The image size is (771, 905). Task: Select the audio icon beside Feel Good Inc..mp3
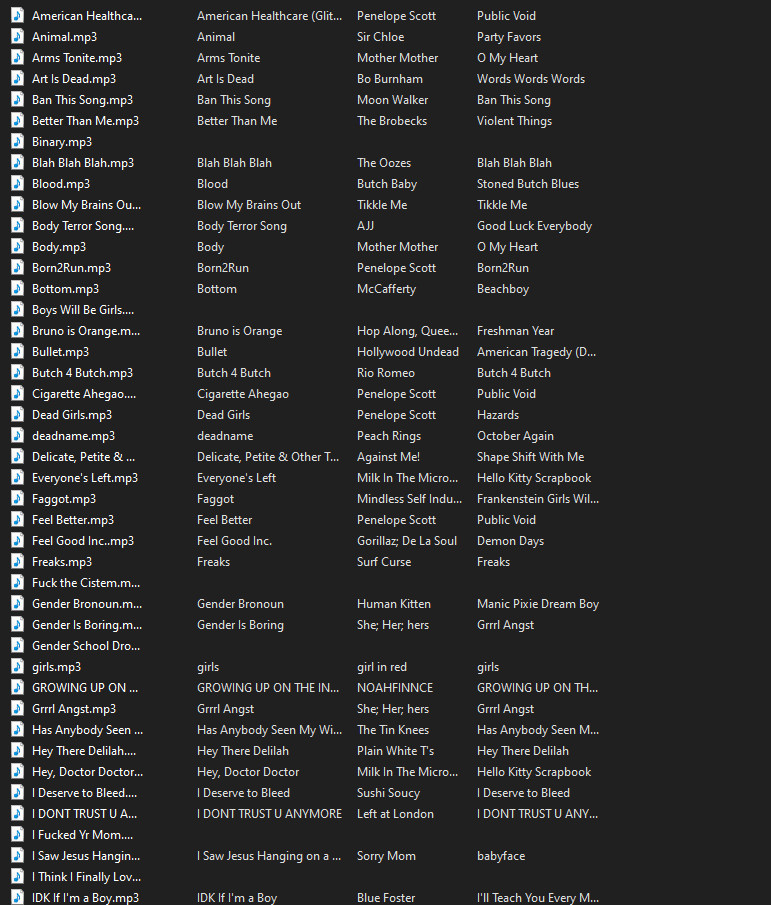(x=18, y=540)
